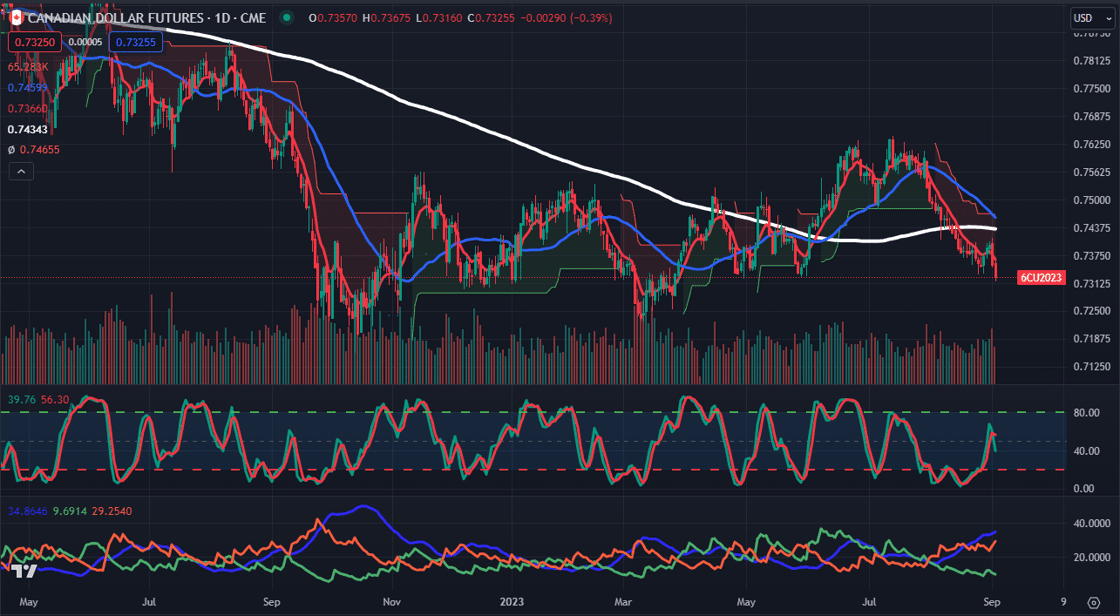Viewport: 1120px width, 616px height.
Task: Select the stochastic value 39.76
Action: pyautogui.click(x=21, y=399)
